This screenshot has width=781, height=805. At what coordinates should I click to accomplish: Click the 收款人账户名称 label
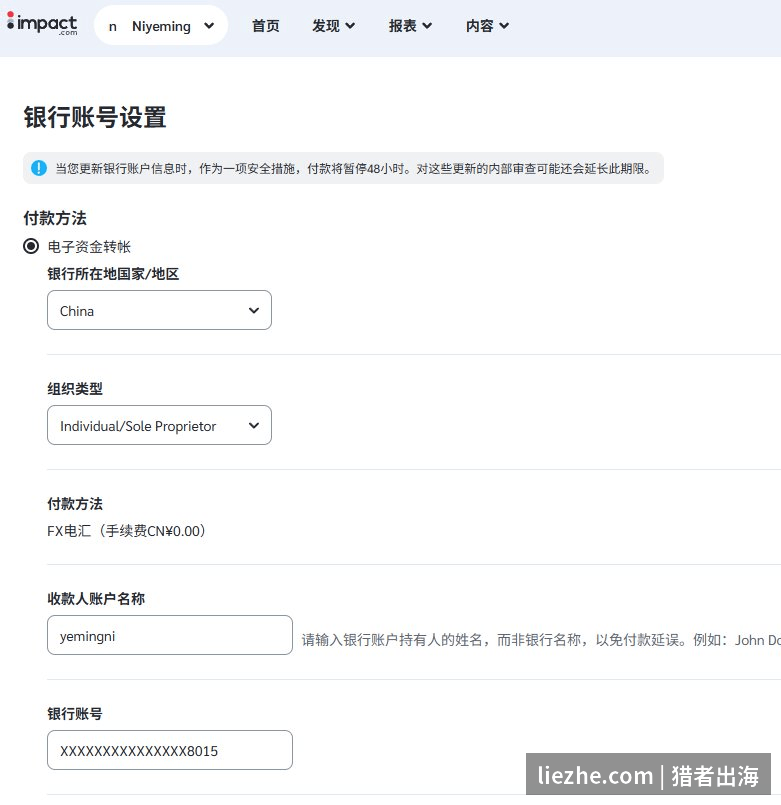(x=96, y=599)
